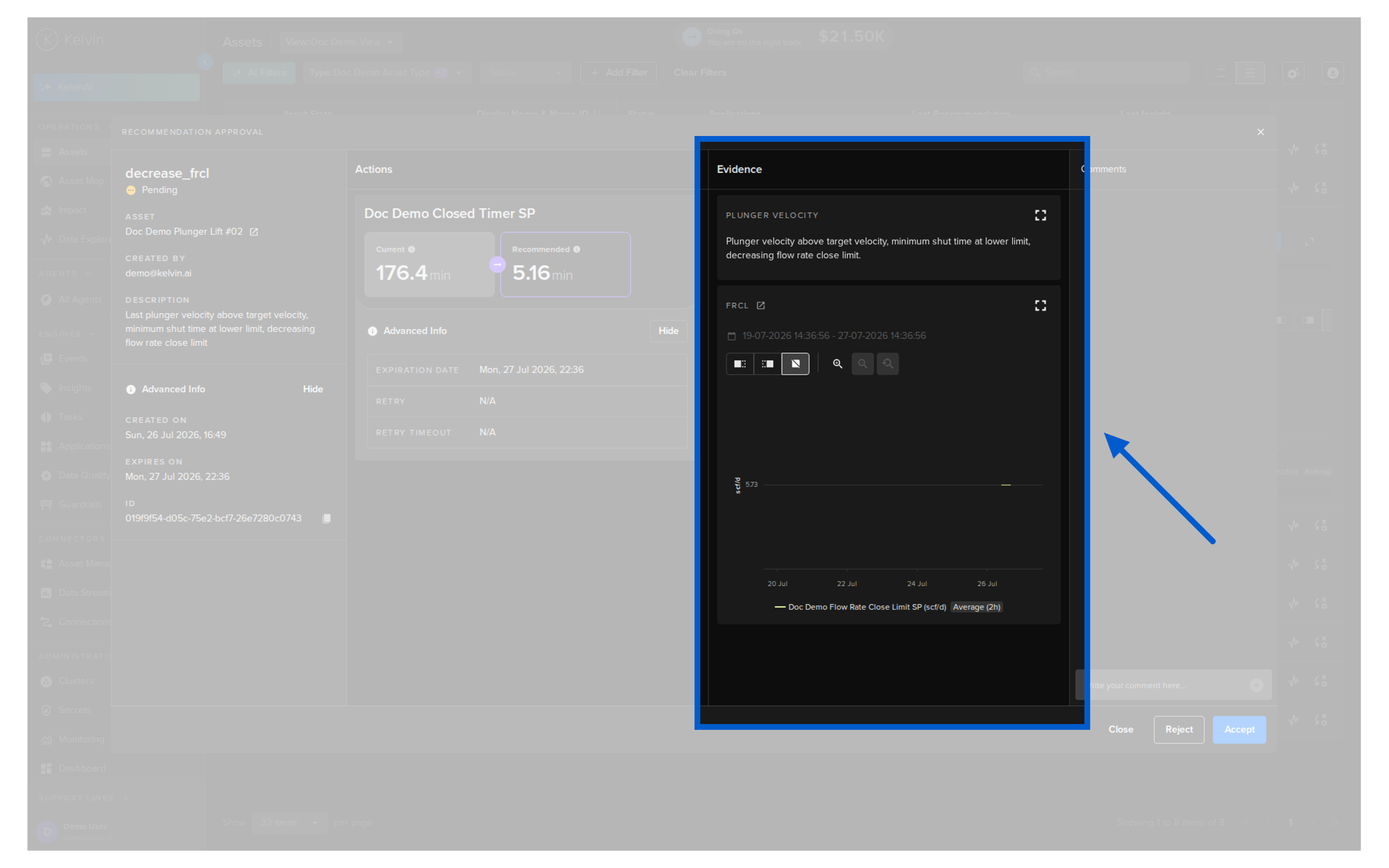This screenshot has height=868, width=1389.
Task: Toggle the Doc Demo Flow Rate Close Limit SP legend
Action: click(860, 607)
